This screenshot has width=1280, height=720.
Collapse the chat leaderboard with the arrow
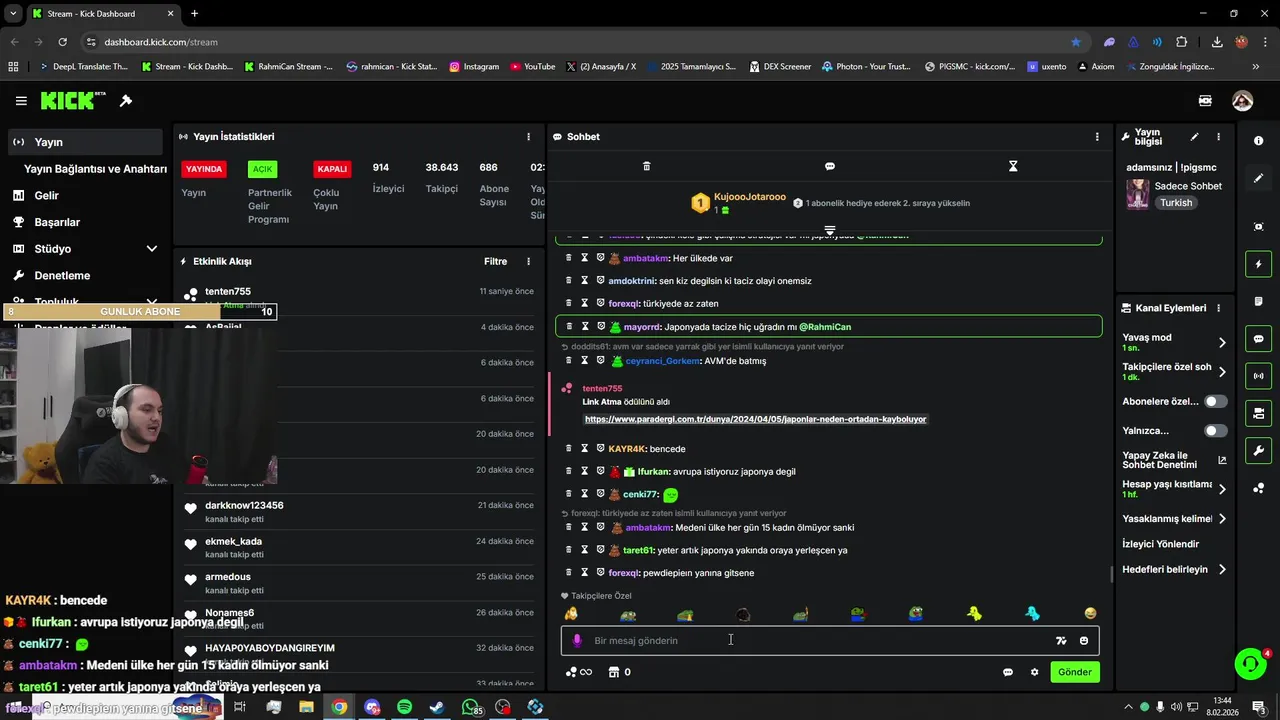point(829,230)
